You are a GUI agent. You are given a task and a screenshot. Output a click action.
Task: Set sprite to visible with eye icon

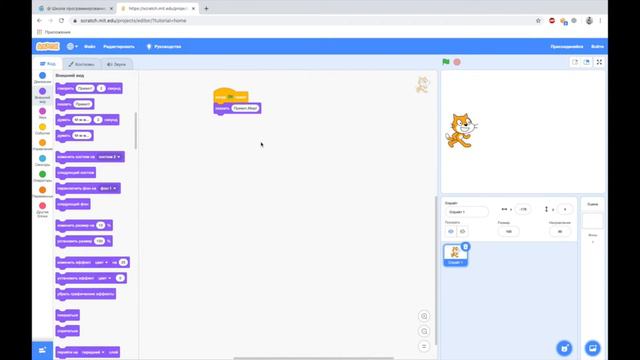pos(451,231)
